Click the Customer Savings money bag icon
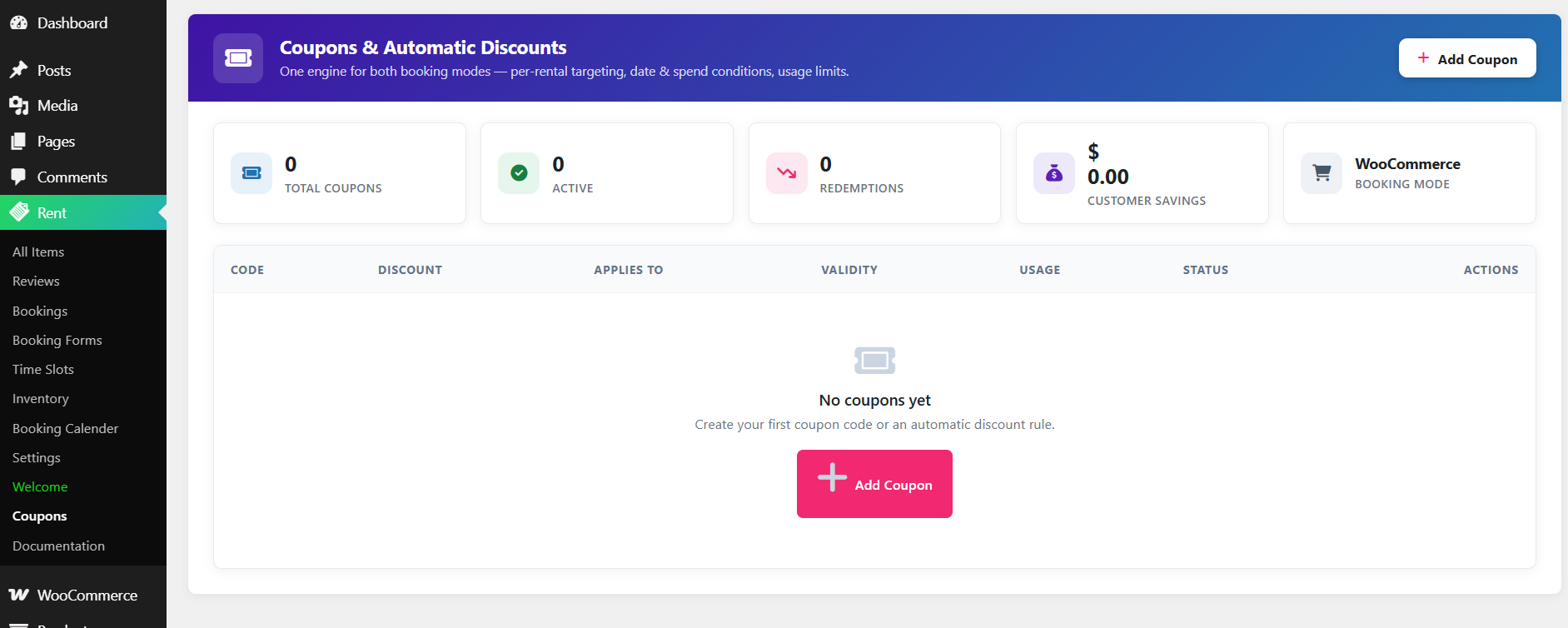 coord(1054,173)
